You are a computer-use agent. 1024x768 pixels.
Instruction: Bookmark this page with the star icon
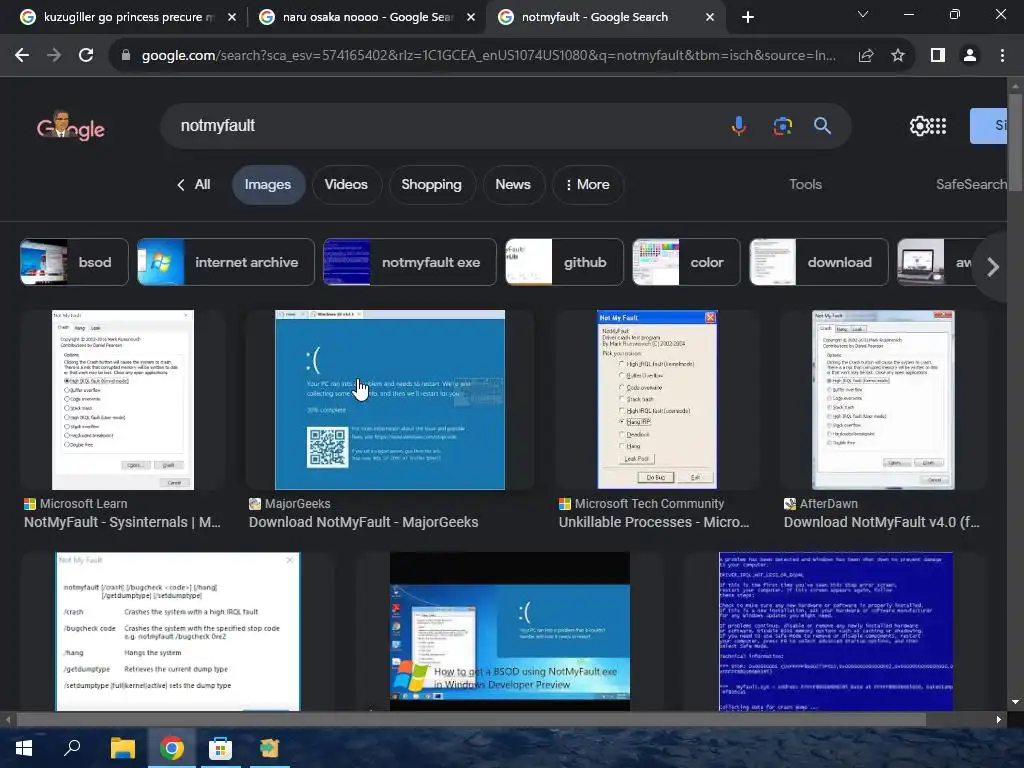[x=898, y=56]
